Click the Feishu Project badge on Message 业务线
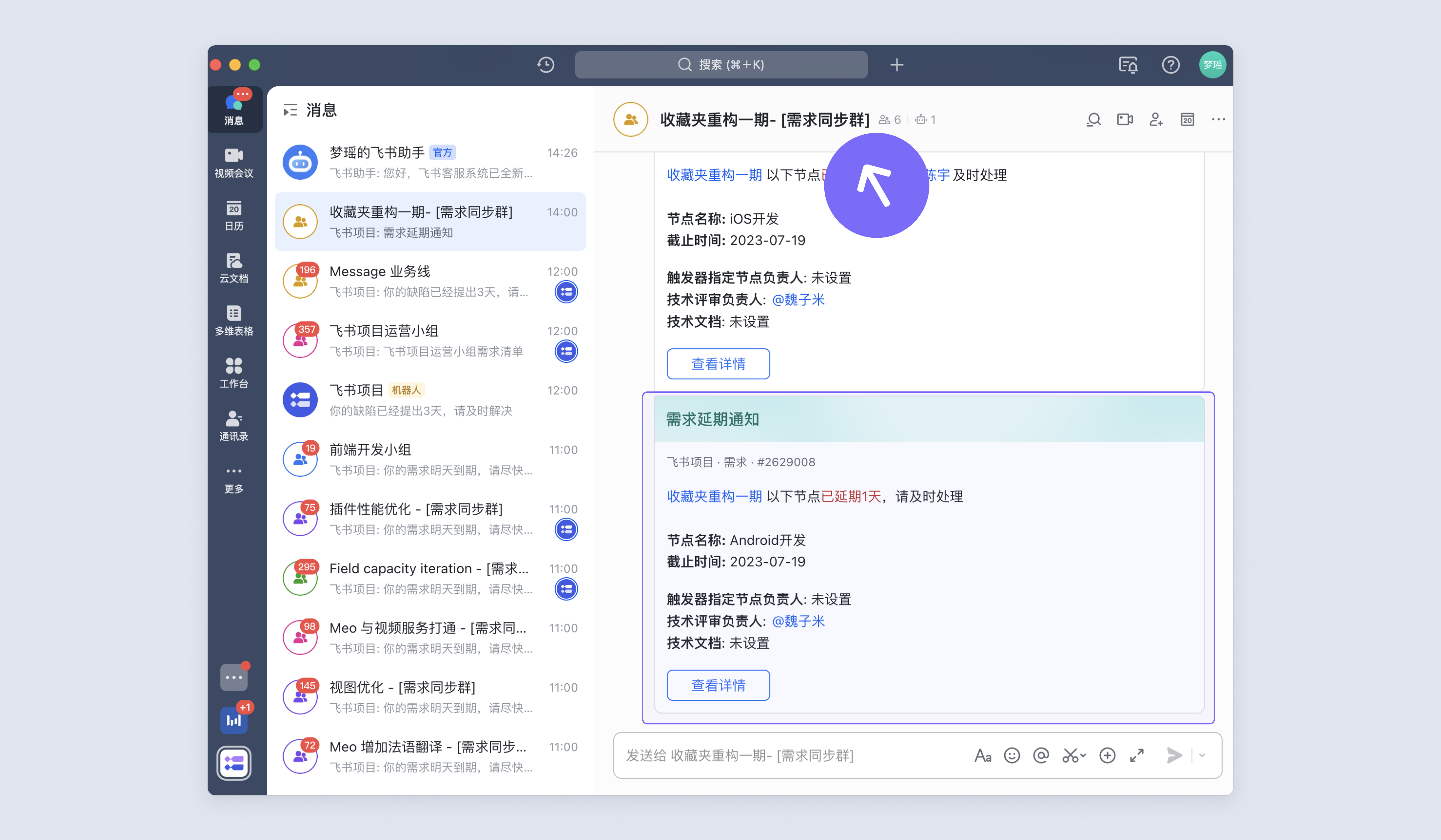 [x=566, y=292]
